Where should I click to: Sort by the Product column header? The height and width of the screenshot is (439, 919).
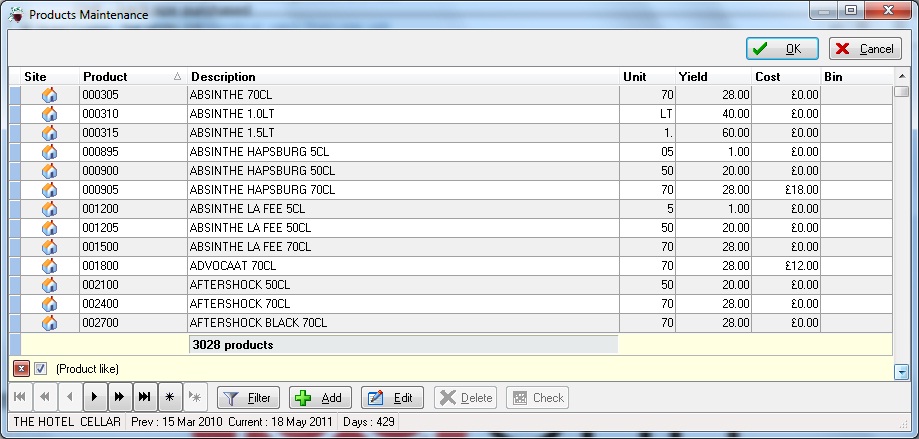132,77
